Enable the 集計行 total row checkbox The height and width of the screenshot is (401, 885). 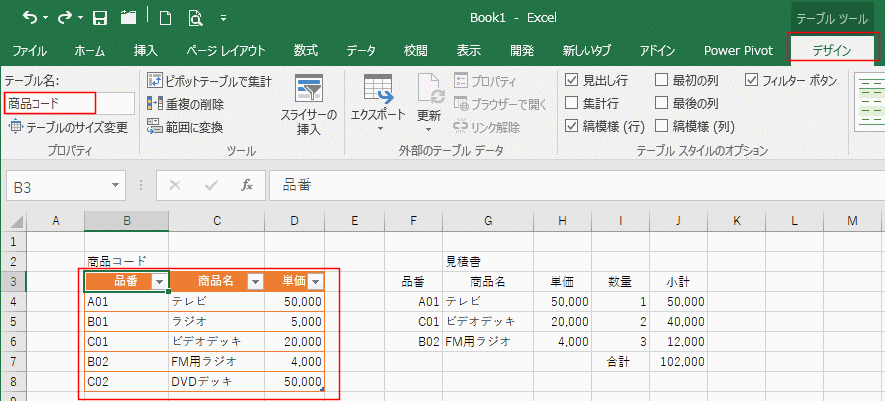(x=571, y=103)
